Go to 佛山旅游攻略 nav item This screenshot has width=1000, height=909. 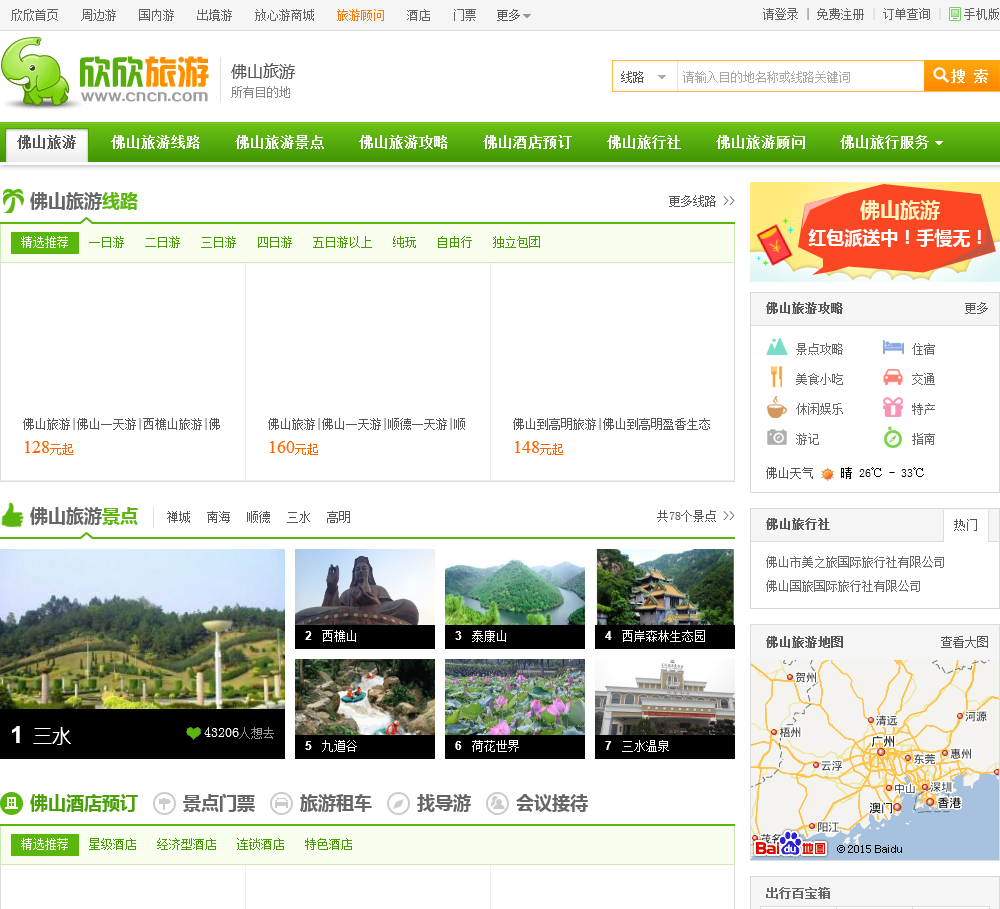403,142
